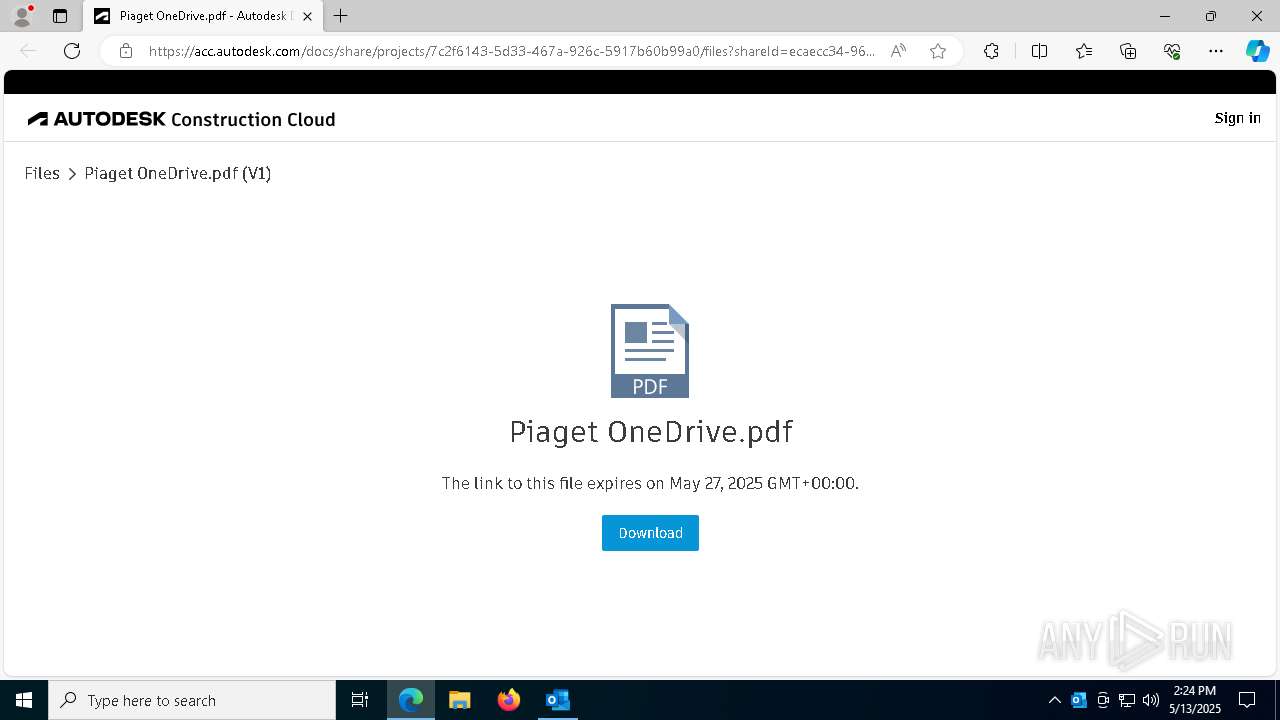This screenshot has height=720, width=1280.
Task: Click the taskbar search box
Action: click(192, 700)
